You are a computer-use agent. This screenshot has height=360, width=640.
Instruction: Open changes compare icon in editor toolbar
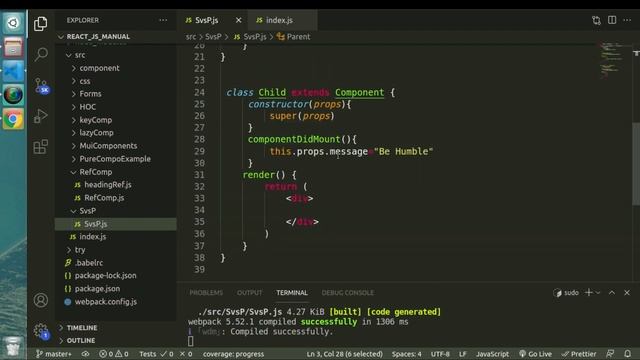coord(596,20)
